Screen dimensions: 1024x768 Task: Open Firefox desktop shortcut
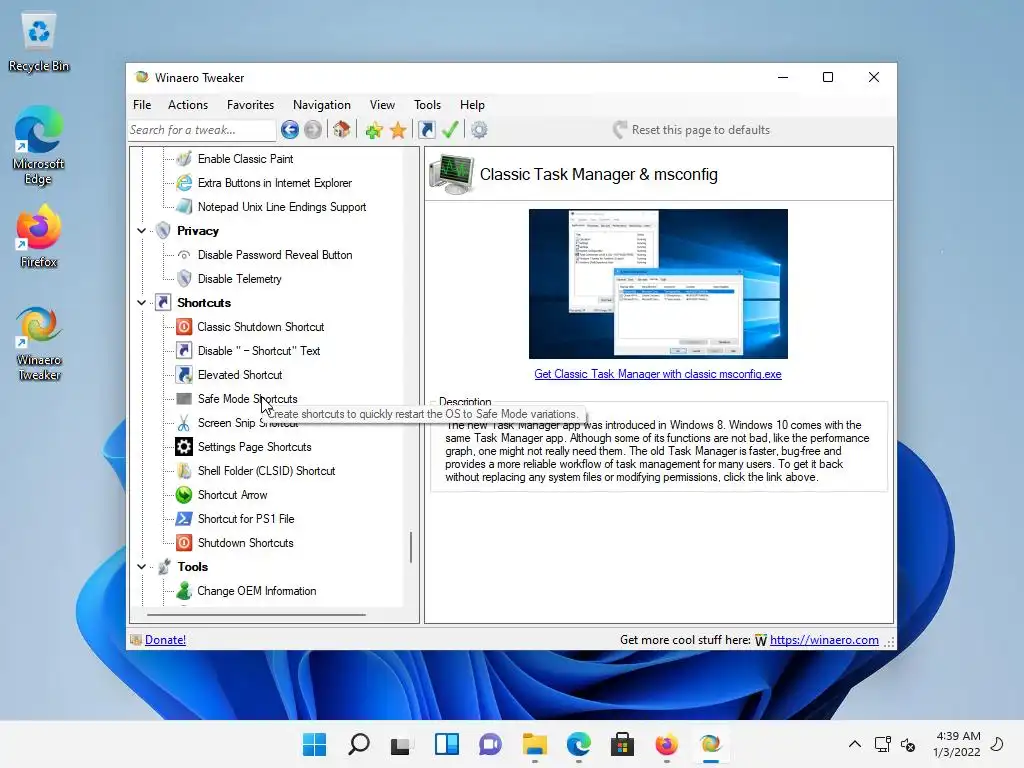pyautogui.click(x=39, y=236)
